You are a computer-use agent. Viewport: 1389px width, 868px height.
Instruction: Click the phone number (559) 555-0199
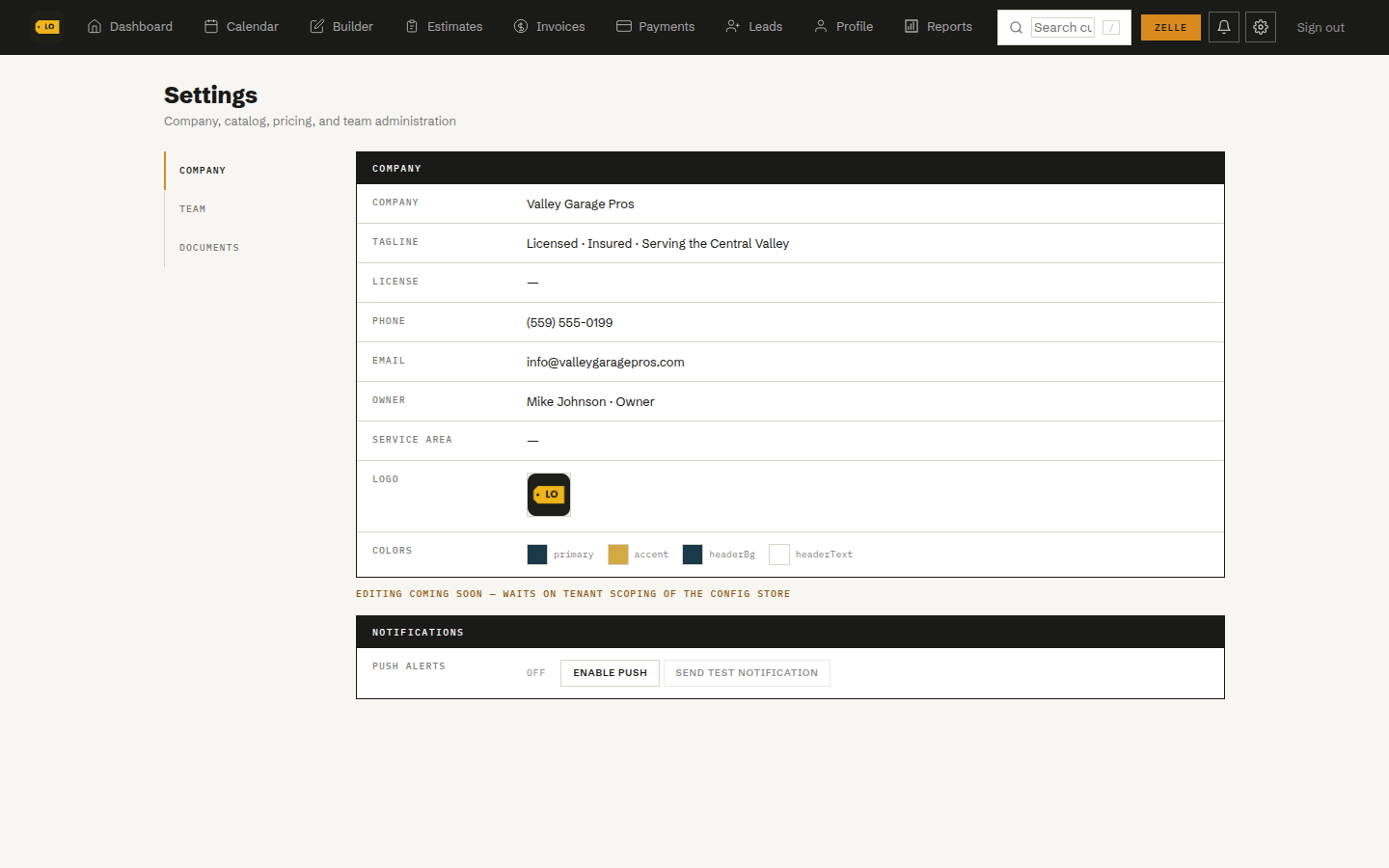[x=570, y=323]
